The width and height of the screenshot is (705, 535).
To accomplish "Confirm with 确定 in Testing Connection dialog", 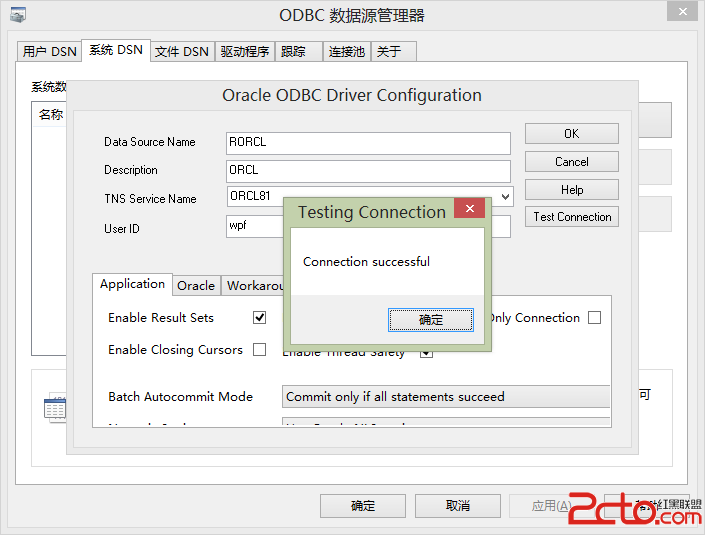I will point(431,320).
